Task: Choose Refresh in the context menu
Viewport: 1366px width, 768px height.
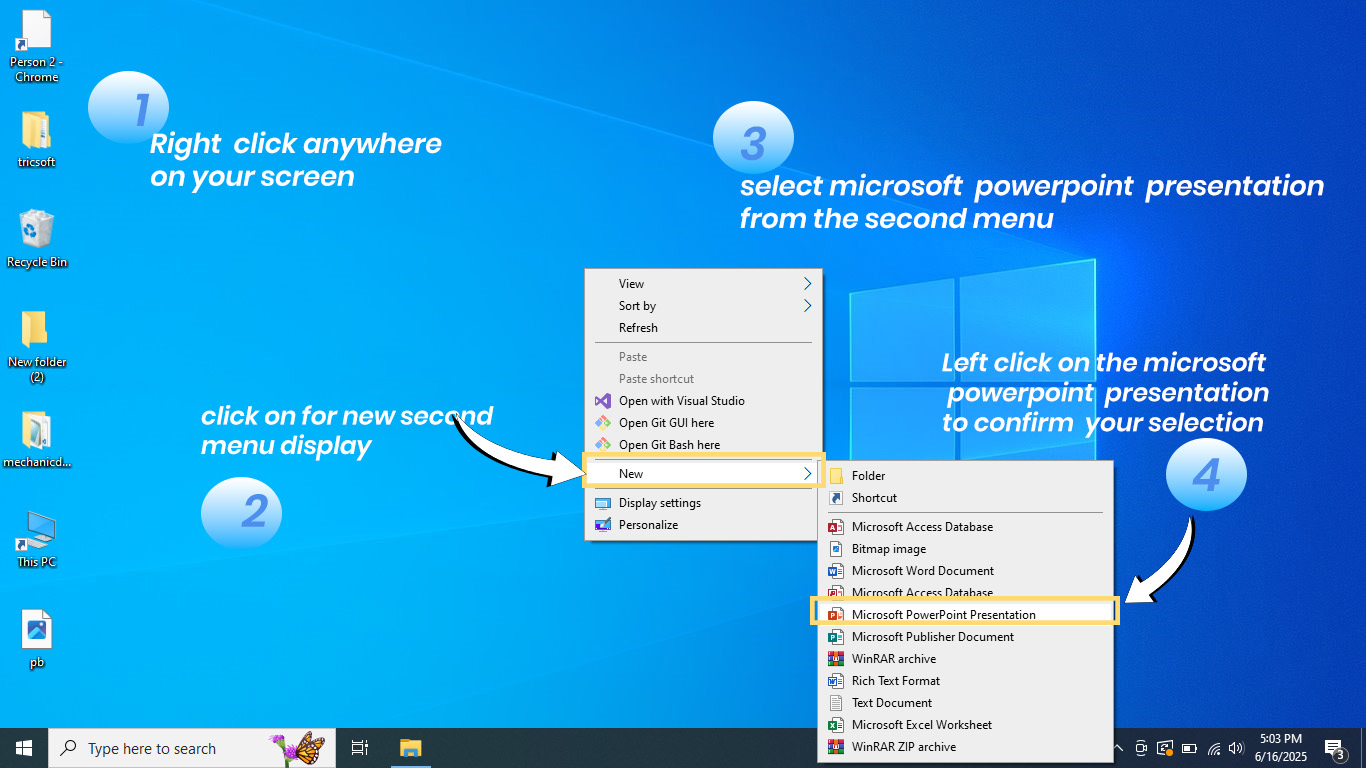Action: tap(638, 328)
